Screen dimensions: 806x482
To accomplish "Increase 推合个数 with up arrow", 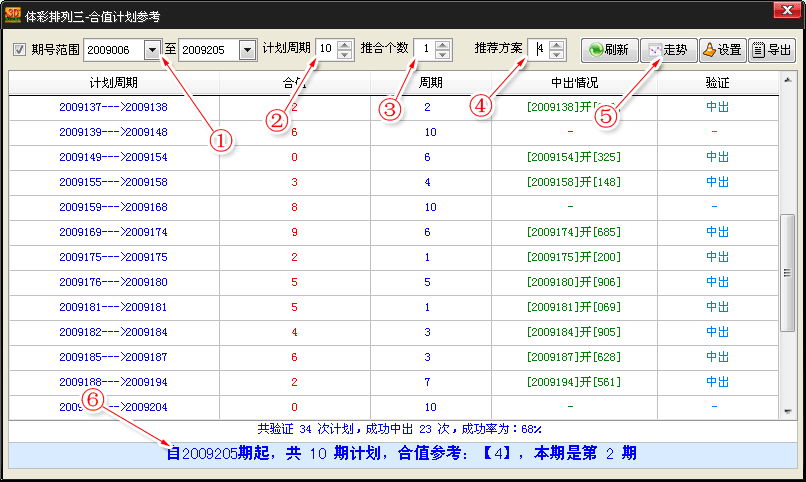I will click(443, 45).
